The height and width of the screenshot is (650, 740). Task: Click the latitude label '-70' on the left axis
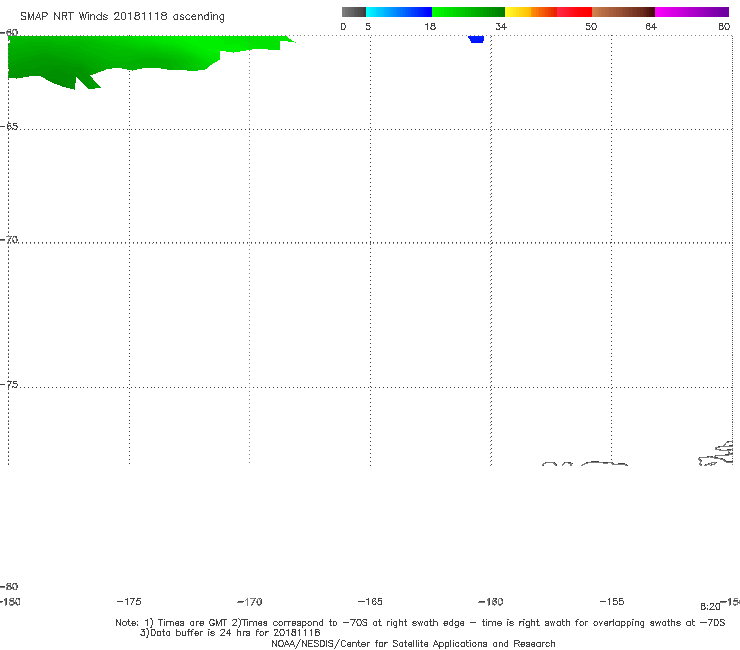(x=9, y=240)
